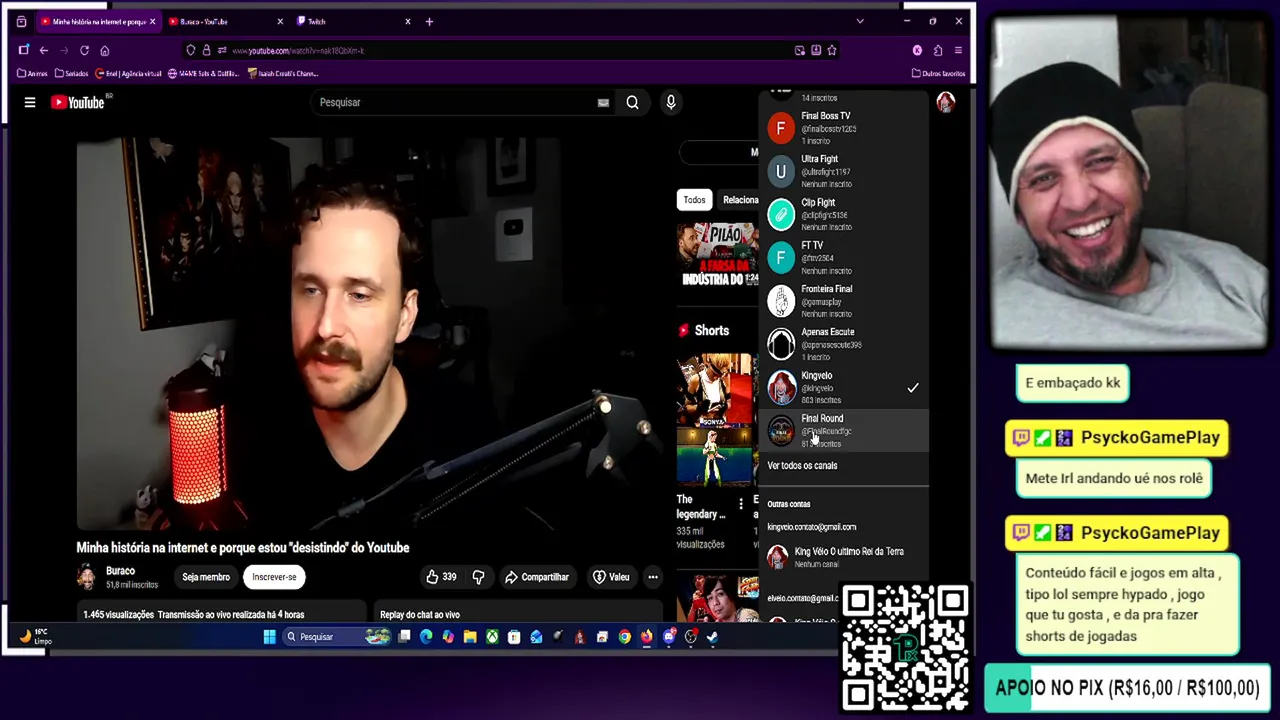Expand the Outros favoritos bookmarks folder

pos(938,73)
